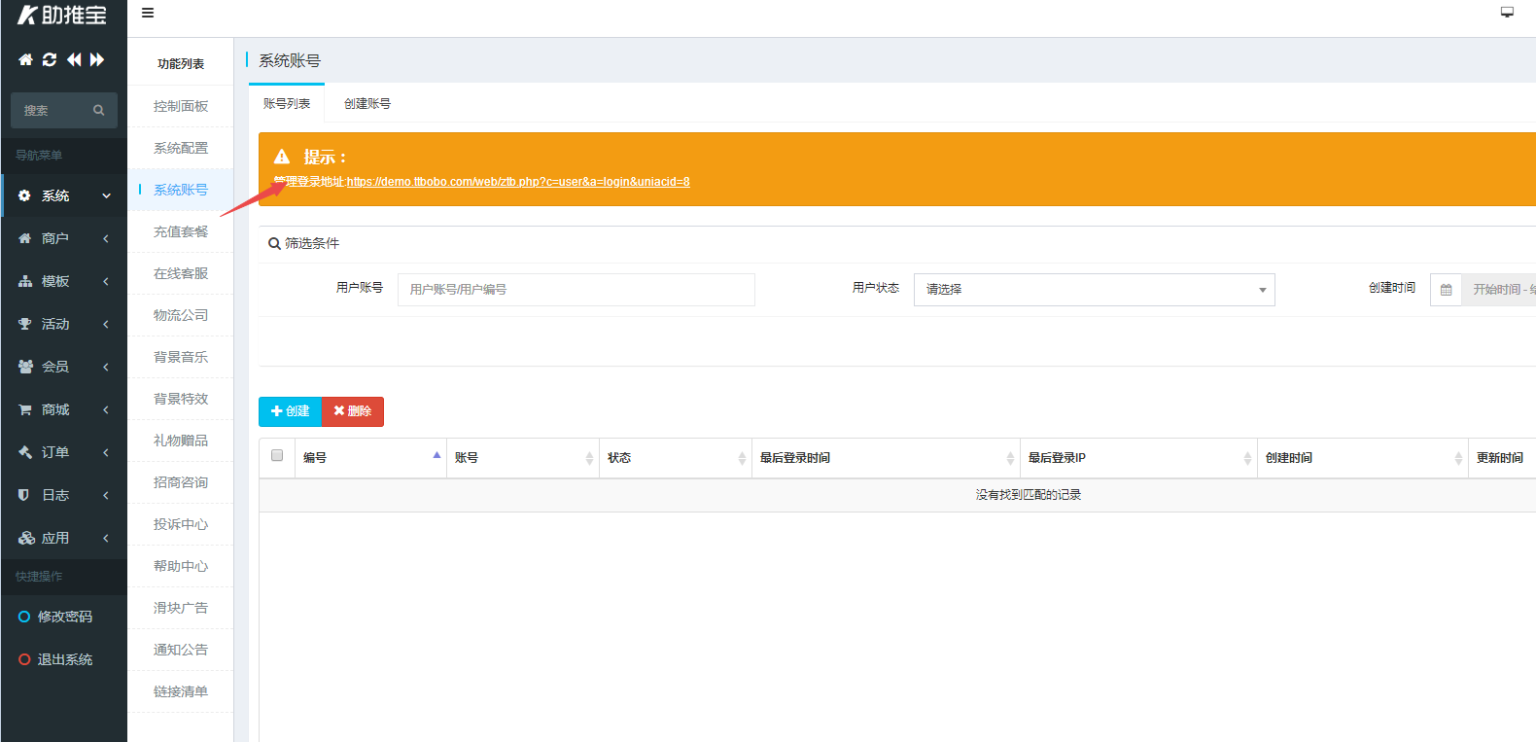This screenshot has width=1536, height=742.
Task: Click the home icon in the sidebar
Action: pyautogui.click(x=24, y=59)
